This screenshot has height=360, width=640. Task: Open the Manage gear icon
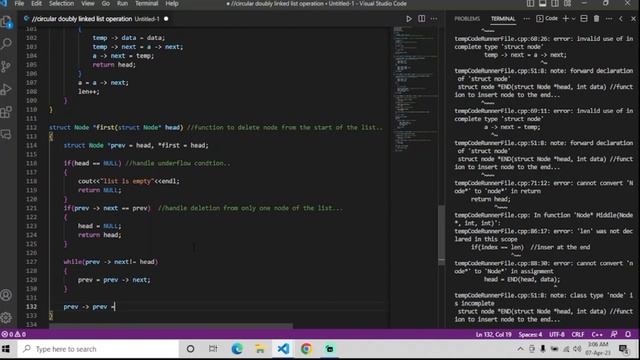click(7, 317)
